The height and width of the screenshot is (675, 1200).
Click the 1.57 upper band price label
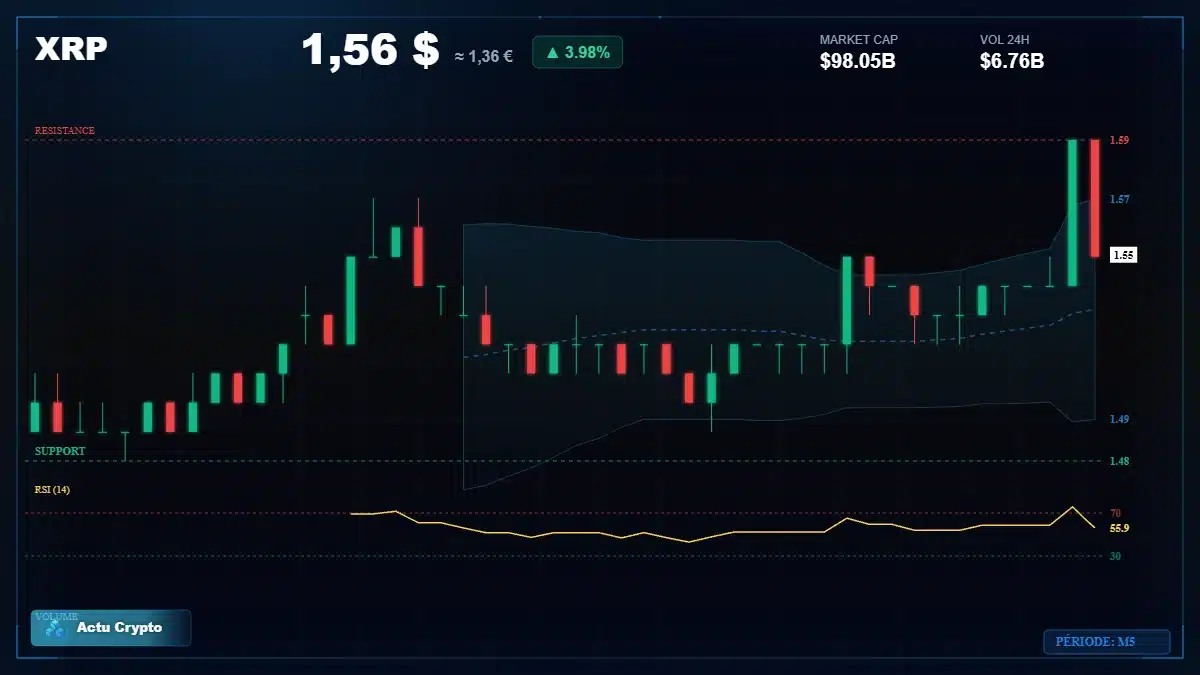click(x=1119, y=199)
